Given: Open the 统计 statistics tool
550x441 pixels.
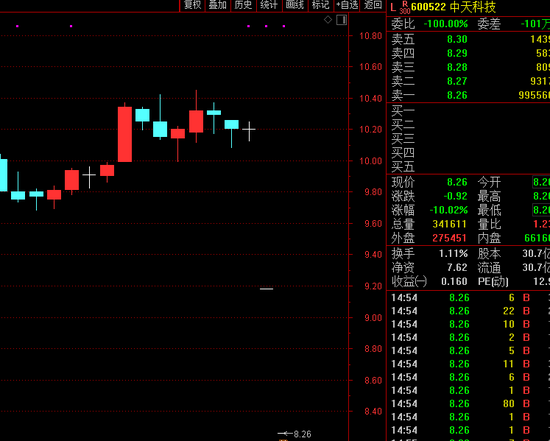Looking at the screenshot, I should click(269, 5).
